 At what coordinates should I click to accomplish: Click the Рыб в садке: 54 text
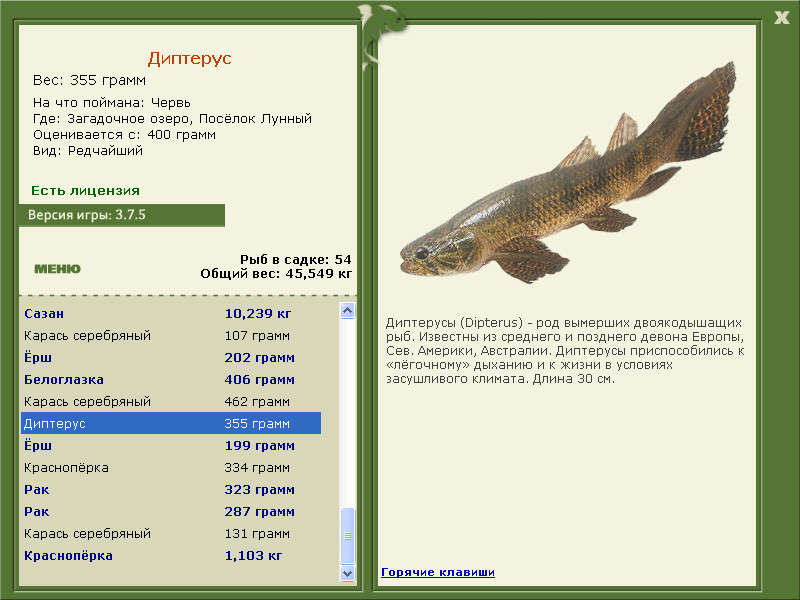click(296, 259)
